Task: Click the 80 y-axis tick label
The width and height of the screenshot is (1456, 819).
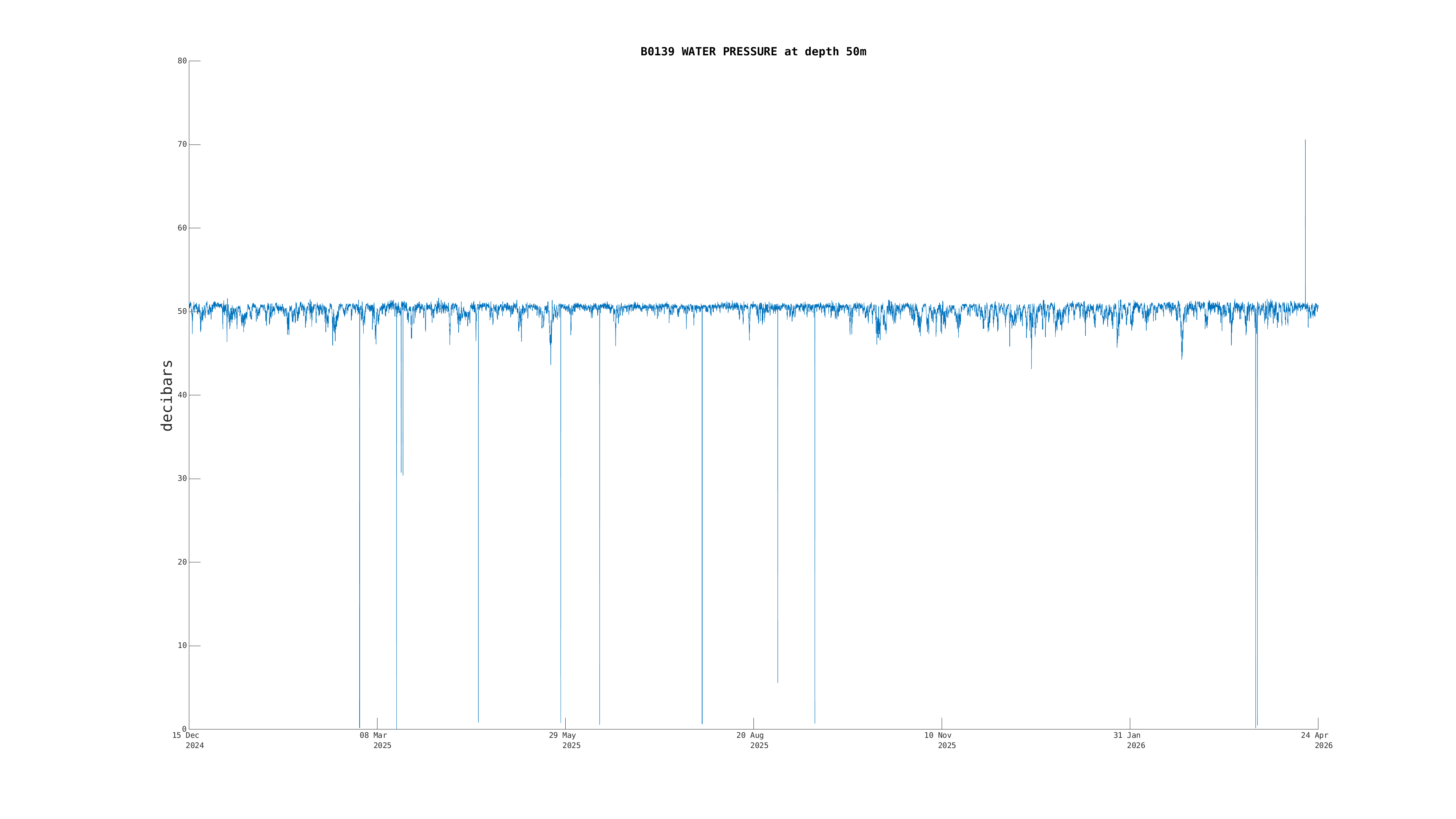Action: [x=182, y=61]
